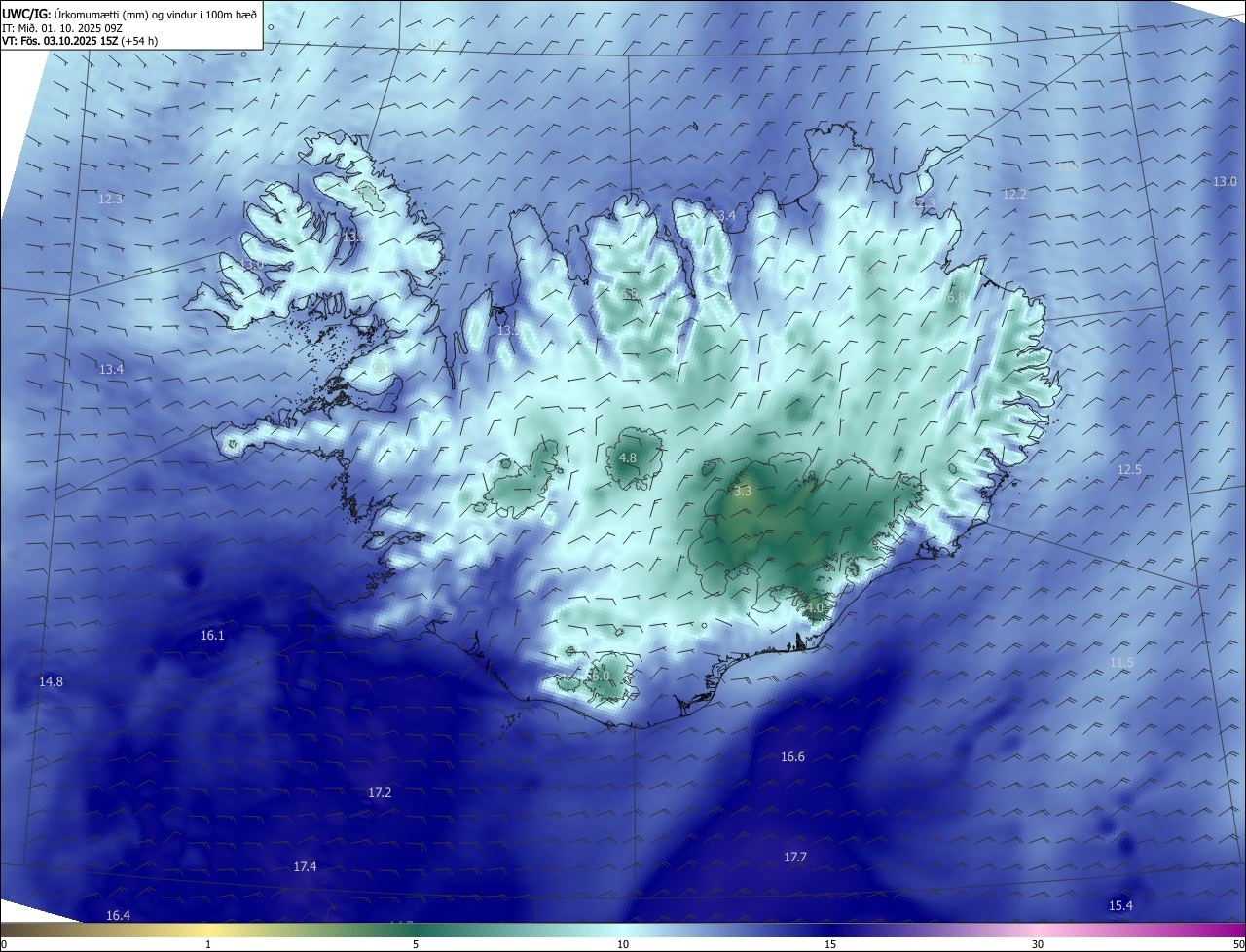
Task: Click the 17.7 value in the southern ocean
Action: pyautogui.click(x=795, y=857)
